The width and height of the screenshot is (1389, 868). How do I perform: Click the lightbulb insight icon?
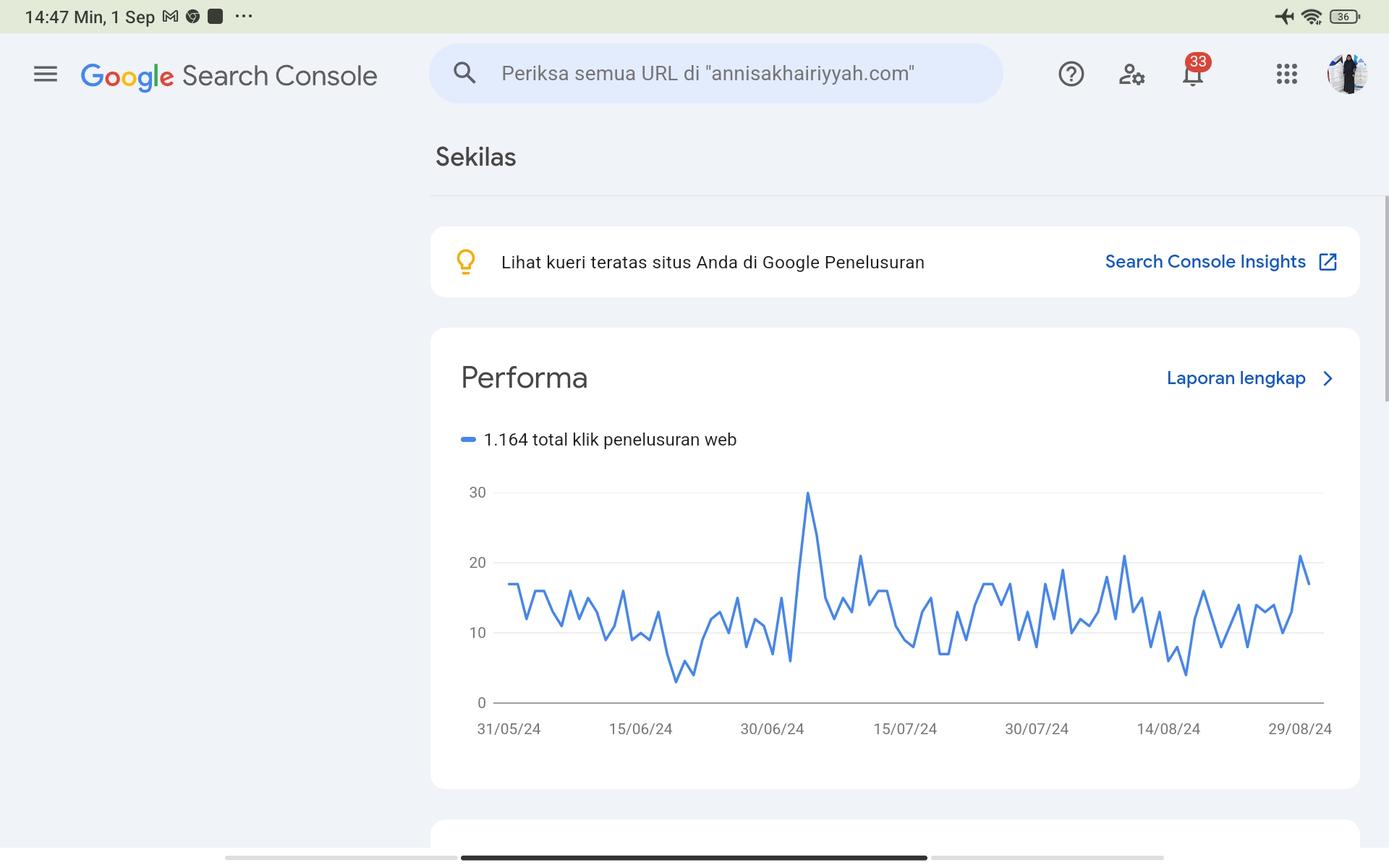pos(466,262)
